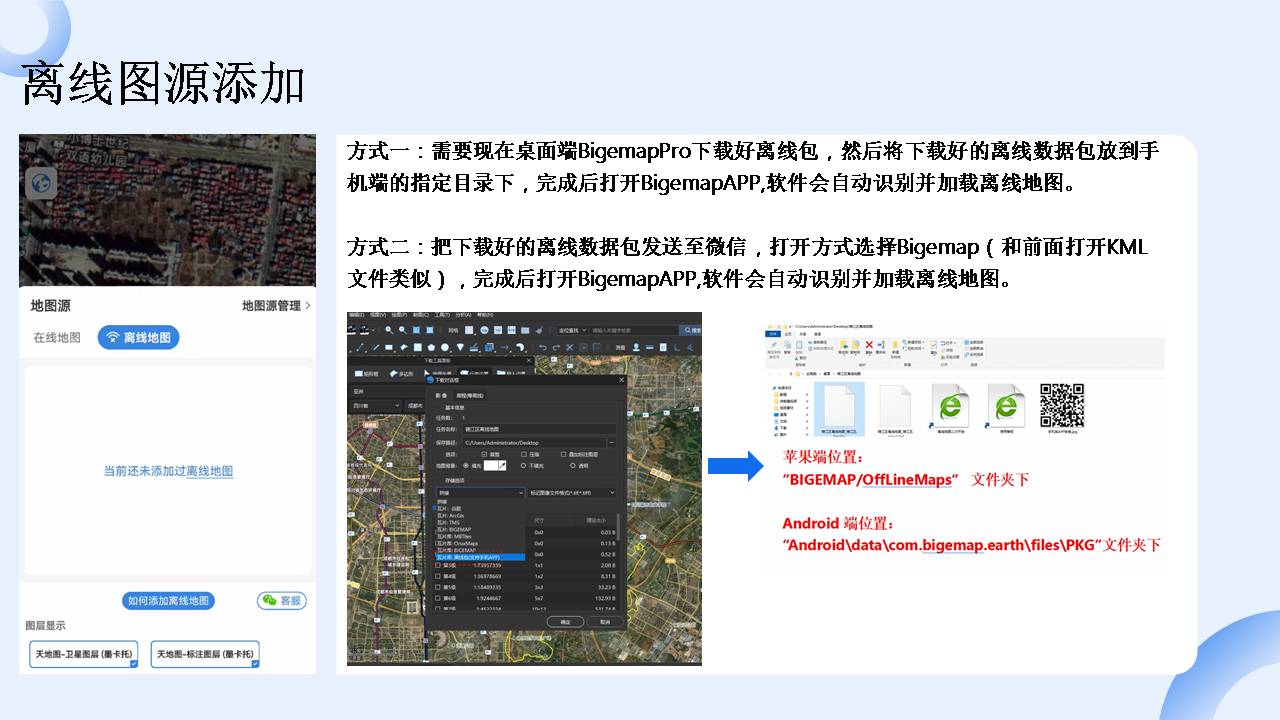Close the 下载对话框 dialog
Screen dimensions: 1280x720
(621, 380)
